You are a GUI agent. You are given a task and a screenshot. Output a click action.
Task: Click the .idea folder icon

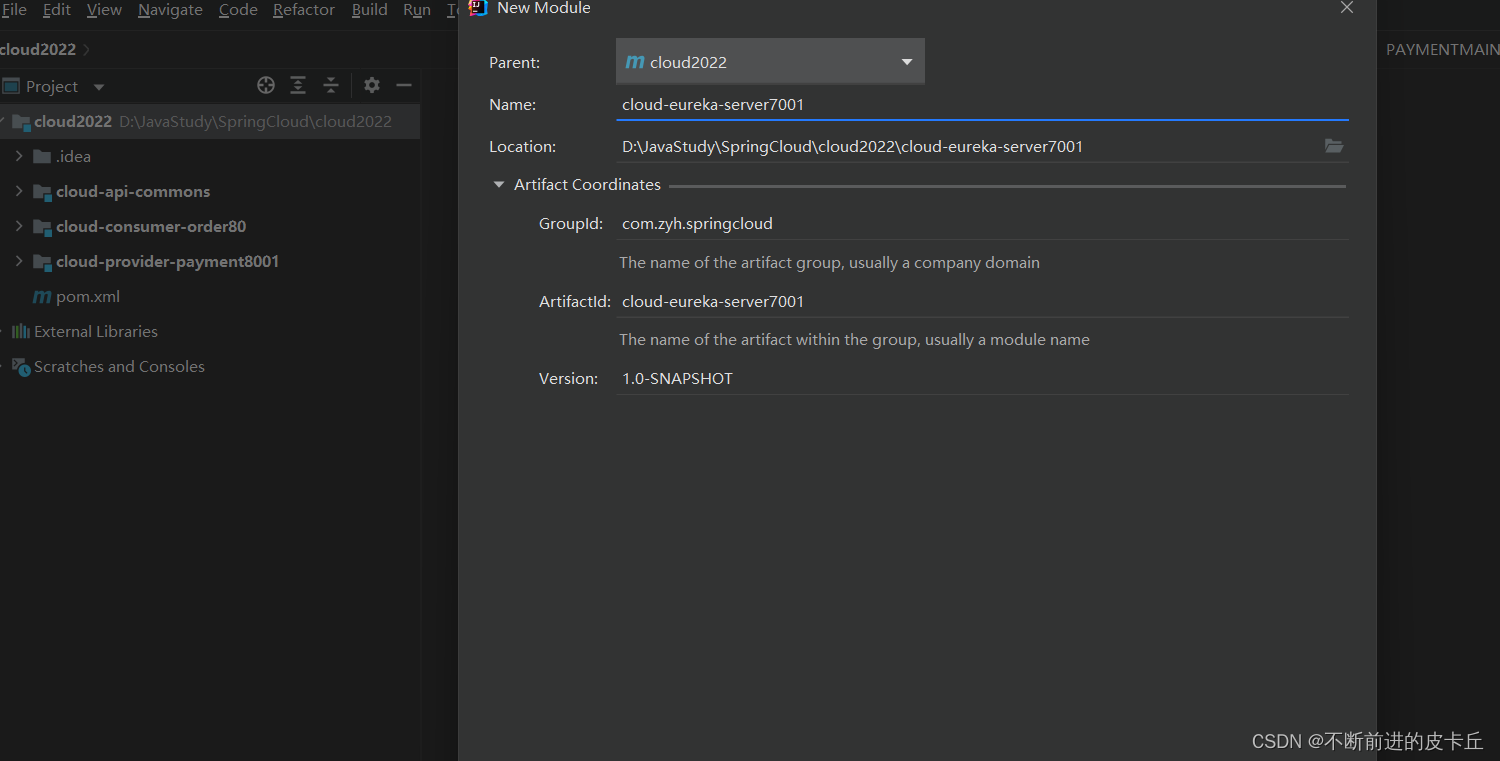point(42,157)
